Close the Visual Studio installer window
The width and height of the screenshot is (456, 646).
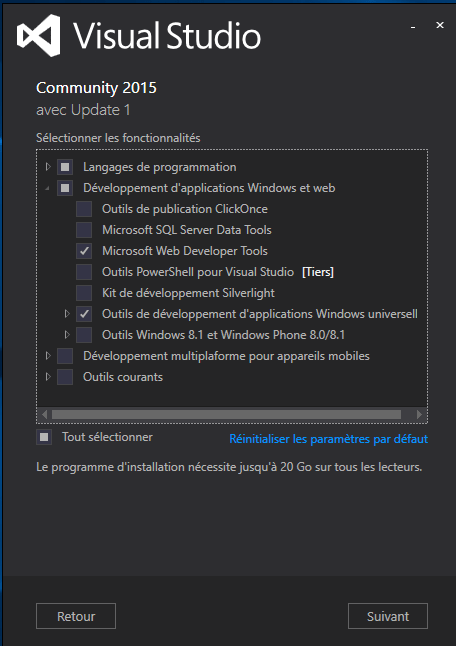click(x=440, y=25)
